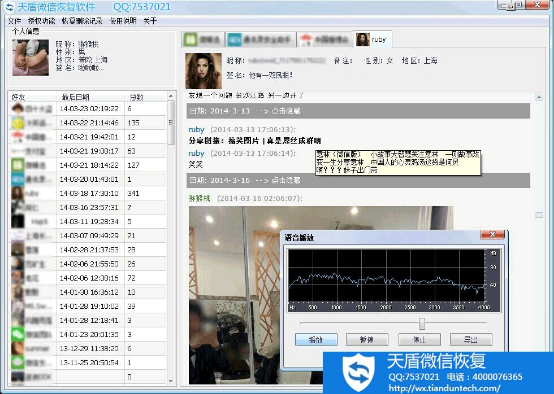Select row dated 14-01-28 12:18:41

(88, 321)
